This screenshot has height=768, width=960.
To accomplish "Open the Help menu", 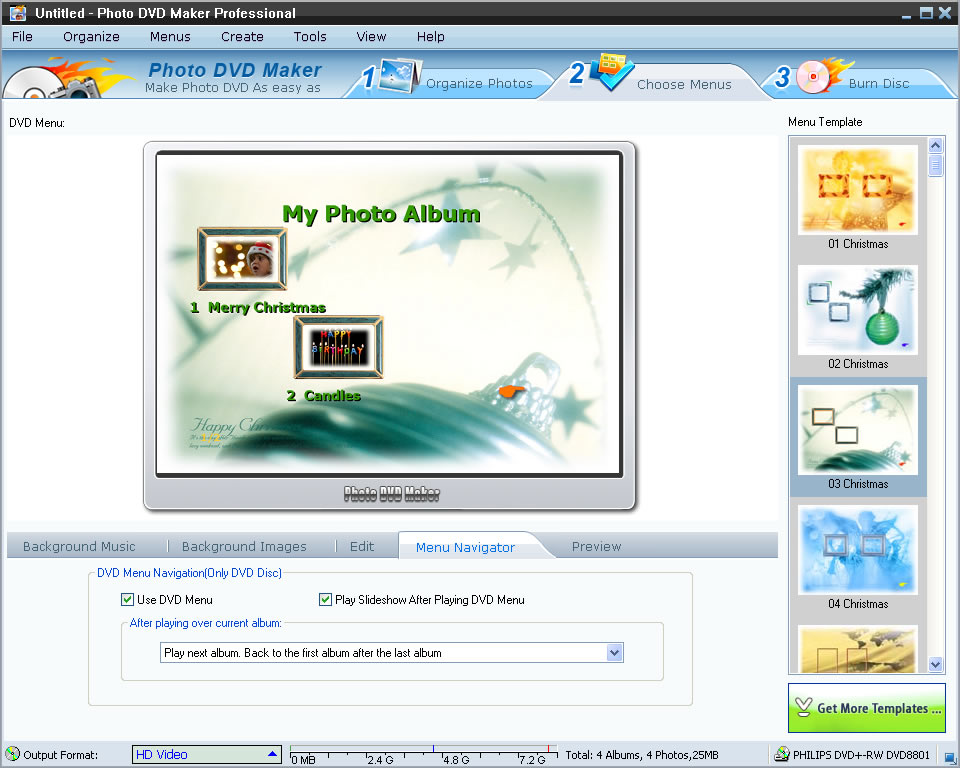I will click(430, 37).
